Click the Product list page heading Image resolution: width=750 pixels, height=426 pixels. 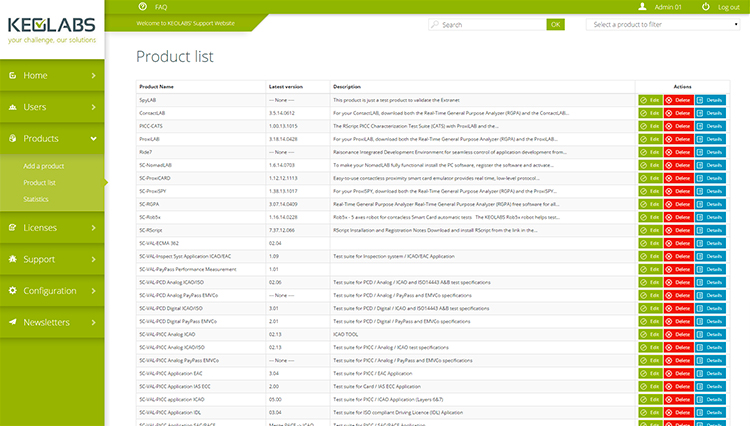[175, 56]
